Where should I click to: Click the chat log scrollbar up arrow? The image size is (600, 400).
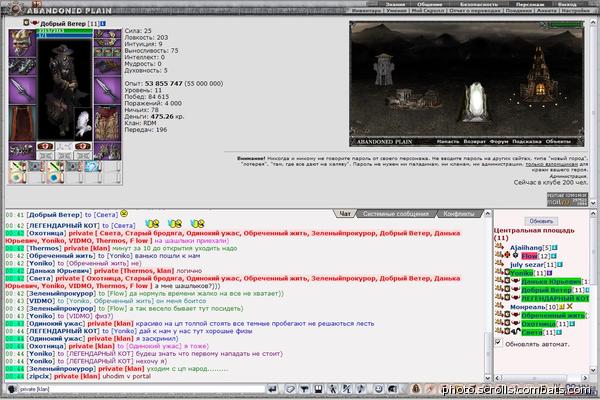tap(488, 213)
